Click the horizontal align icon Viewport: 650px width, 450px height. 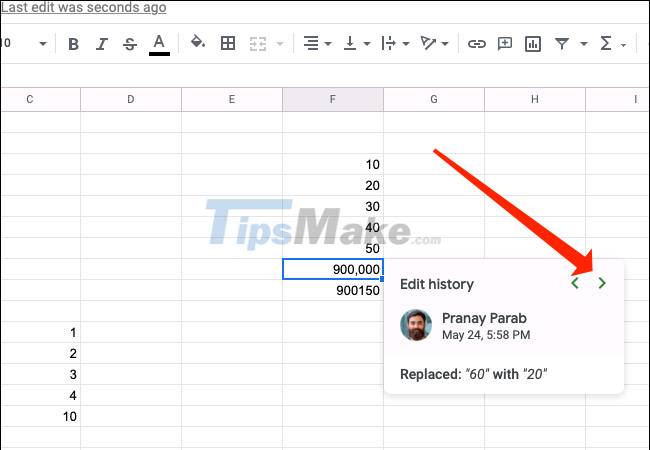(x=311, y=43)
